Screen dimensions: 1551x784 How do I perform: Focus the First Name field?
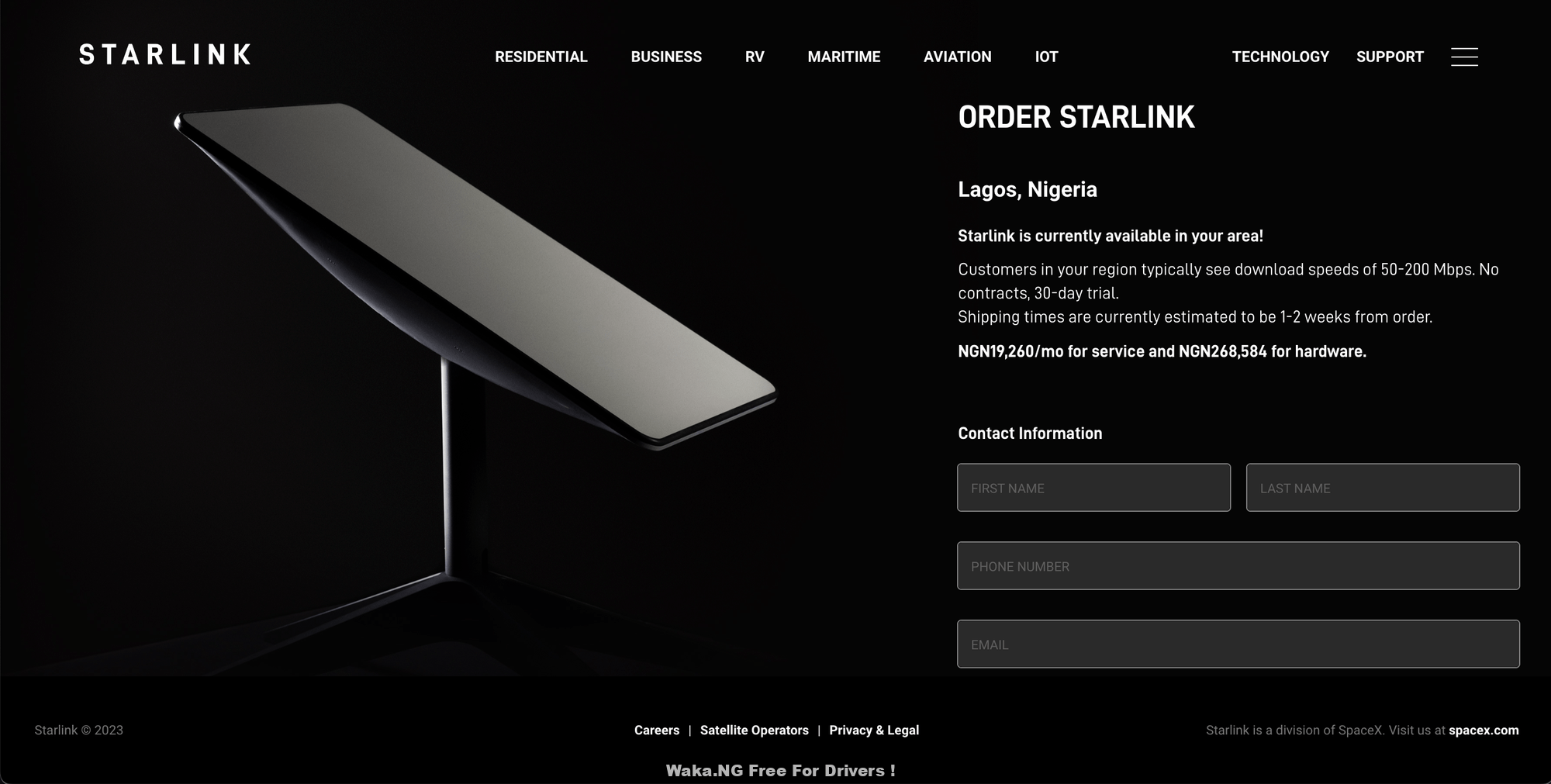(1093, 488)
